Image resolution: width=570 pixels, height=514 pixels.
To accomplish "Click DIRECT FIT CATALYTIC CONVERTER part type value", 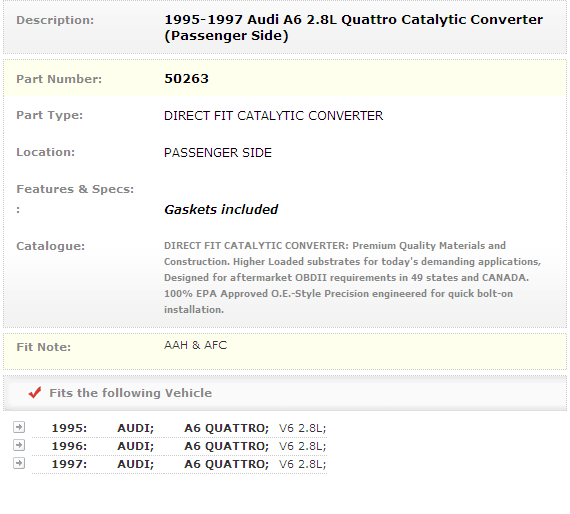I will click(273, 116).
